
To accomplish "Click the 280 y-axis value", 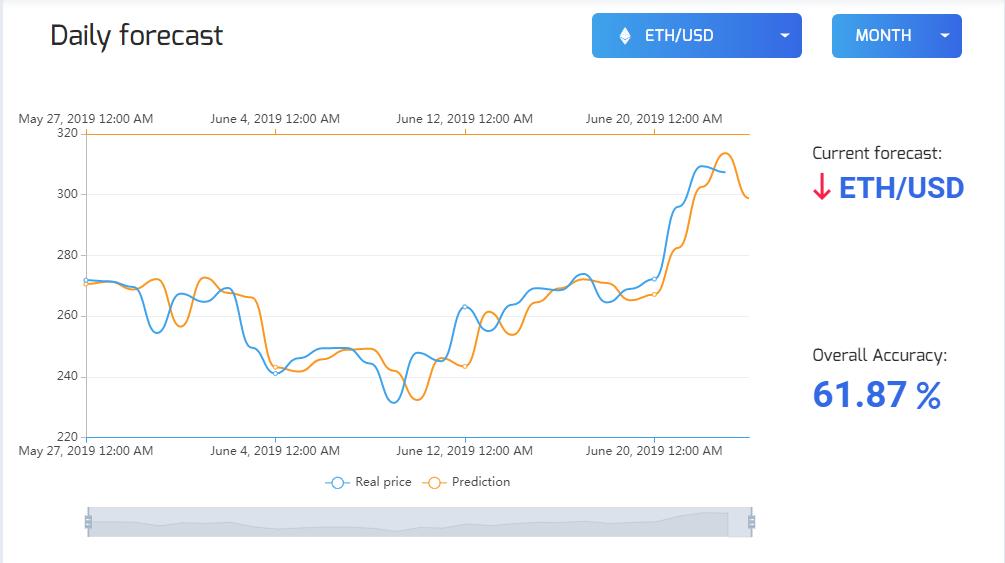I will (x=67, y=255).
